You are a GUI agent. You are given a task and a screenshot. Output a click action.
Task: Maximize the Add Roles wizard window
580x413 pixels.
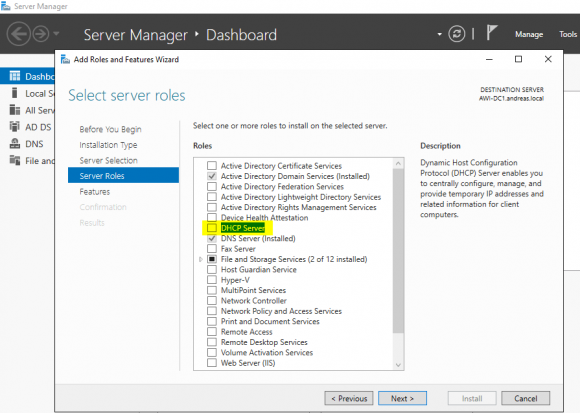click(x=519, y=59)
